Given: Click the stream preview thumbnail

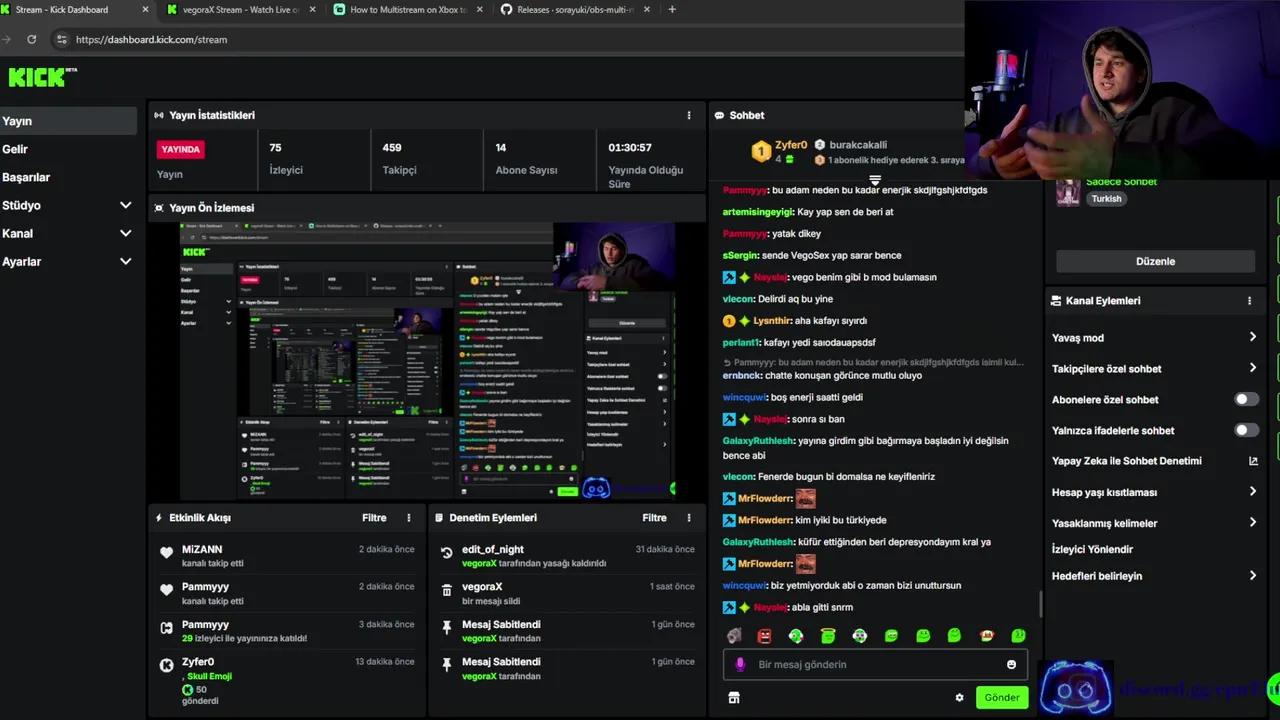Looking at the screenshot, I should 427,360.
